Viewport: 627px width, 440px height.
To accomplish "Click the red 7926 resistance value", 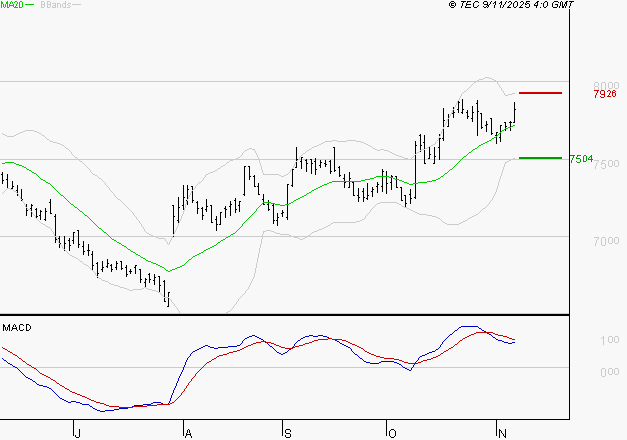I will (605, 94).
